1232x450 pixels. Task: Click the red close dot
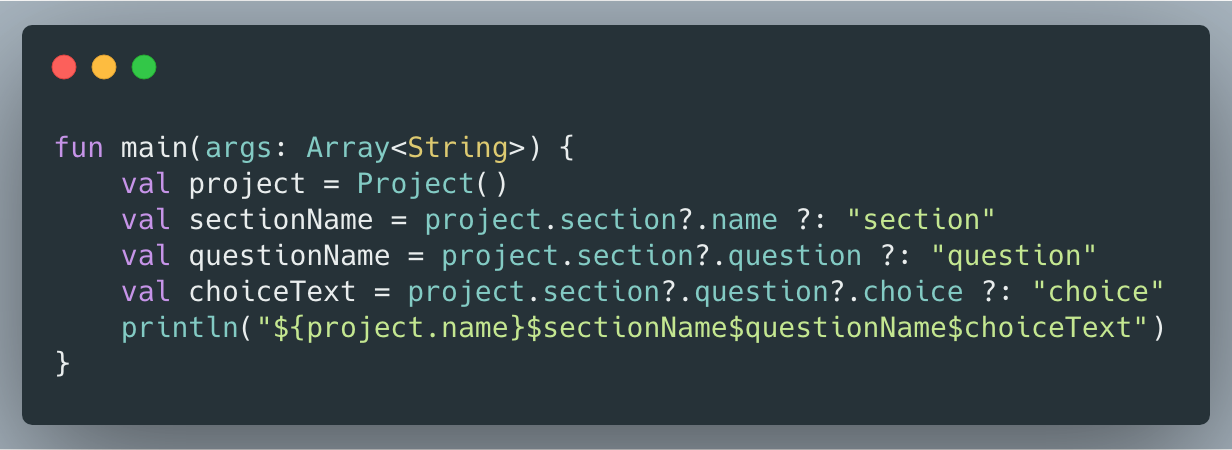[64, 67]
